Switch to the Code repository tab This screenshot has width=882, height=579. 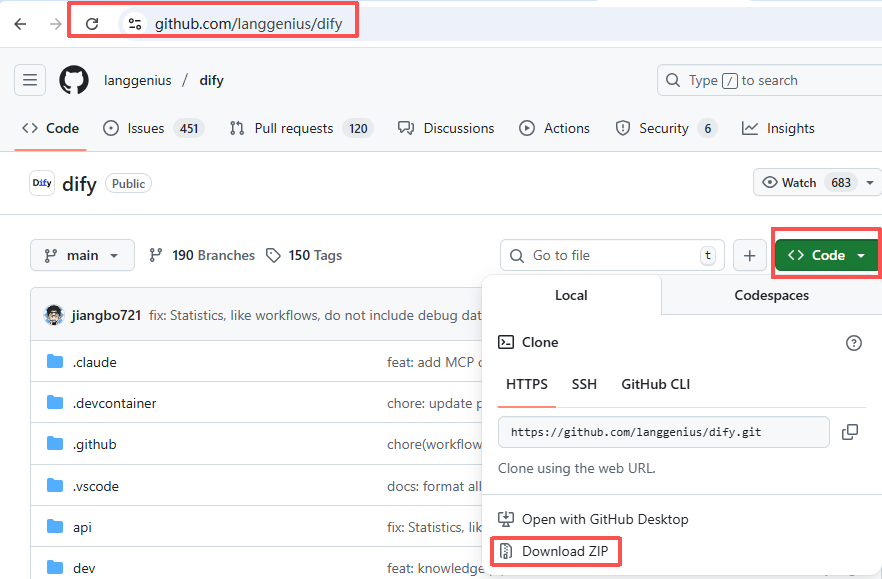tap(51, 128)
